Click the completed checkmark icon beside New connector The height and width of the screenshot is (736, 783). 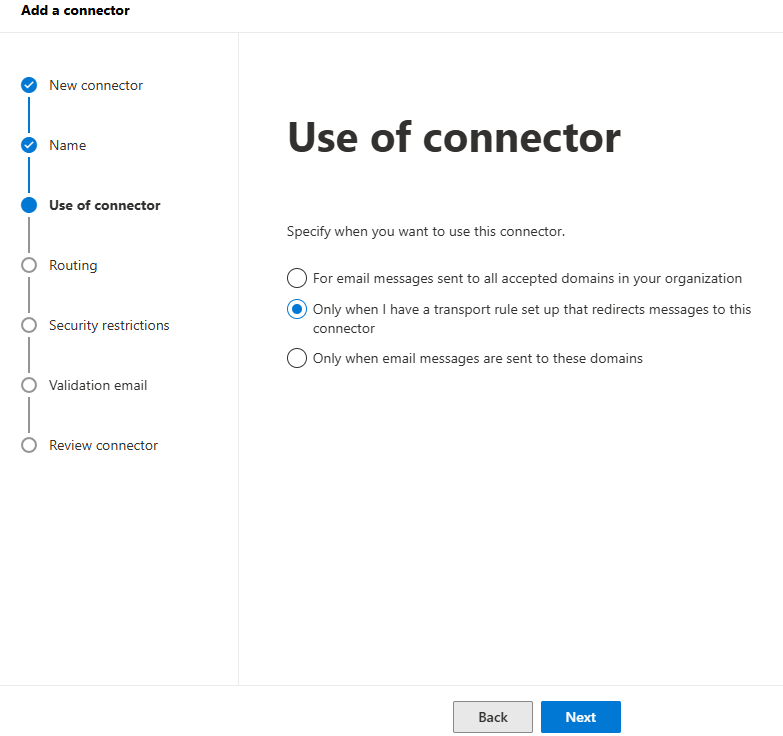click(29, 85)
